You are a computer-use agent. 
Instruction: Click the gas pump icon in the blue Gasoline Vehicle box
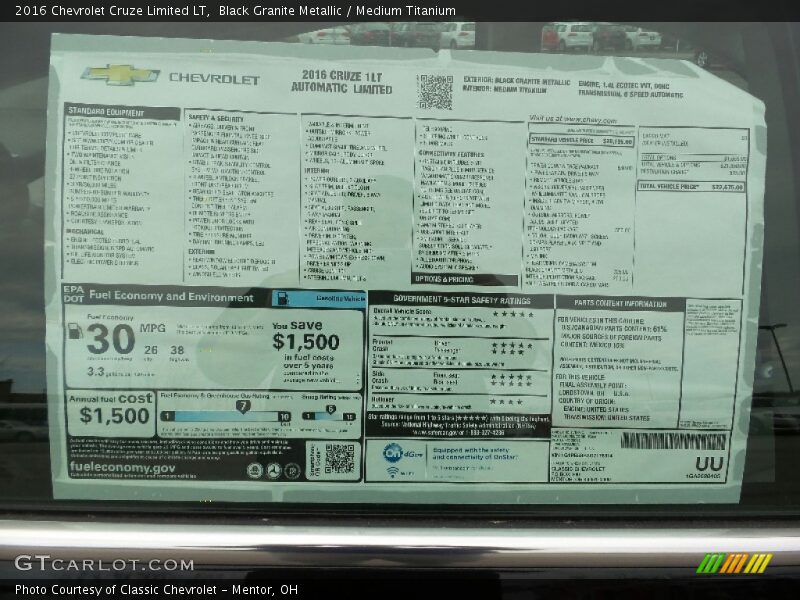(282, 298)
